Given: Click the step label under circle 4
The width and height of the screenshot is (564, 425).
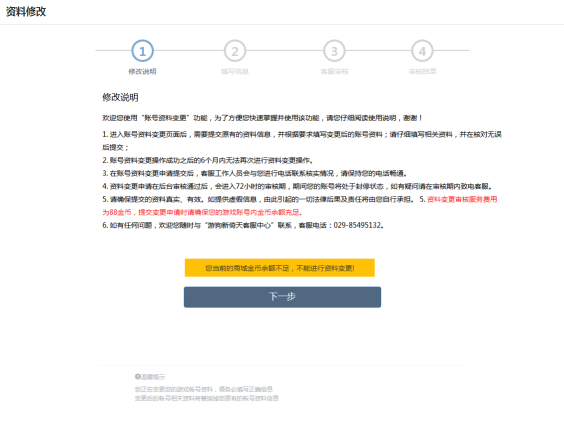Looking at the screenshot, I should (422, 72).
